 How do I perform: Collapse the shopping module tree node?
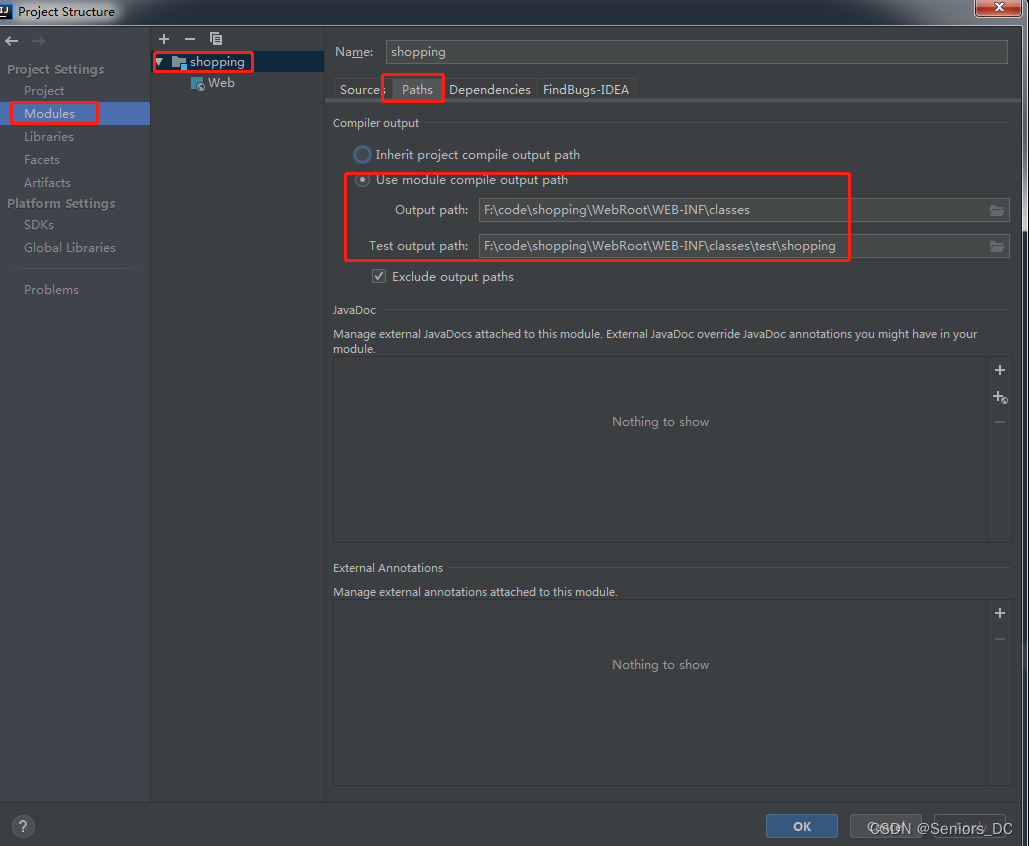point(160,62)
